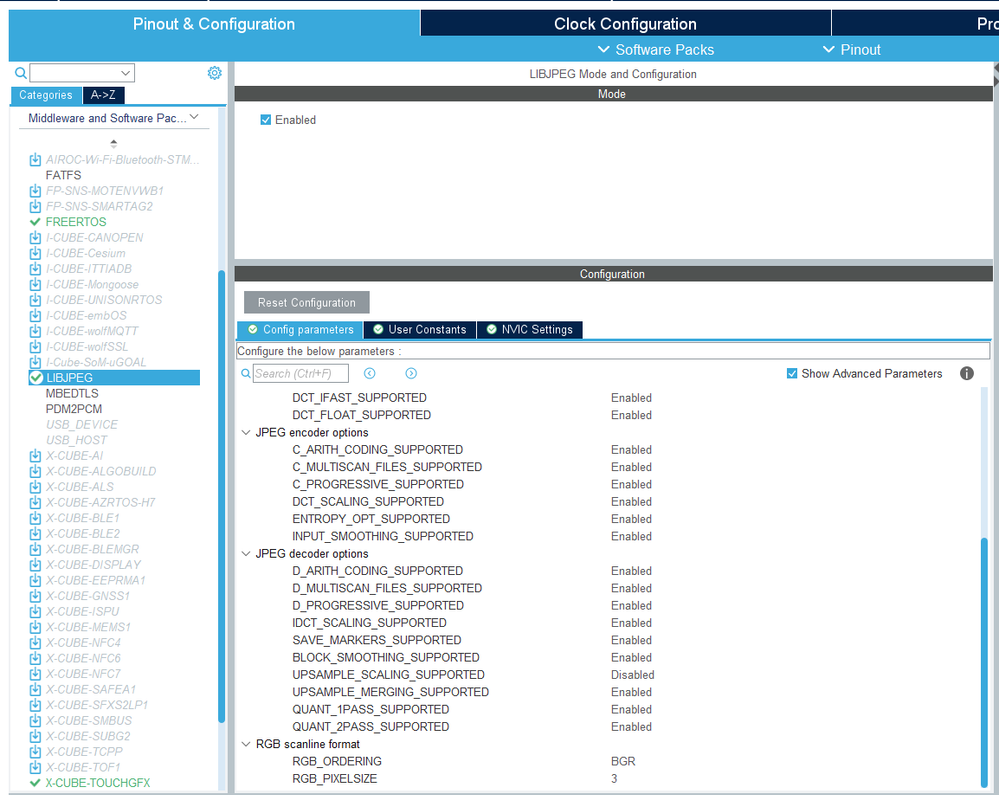Viewport: 999px width, 795px height.
Task: Click parameter Search (Ctrl+F) field
Action: [301, 373]
